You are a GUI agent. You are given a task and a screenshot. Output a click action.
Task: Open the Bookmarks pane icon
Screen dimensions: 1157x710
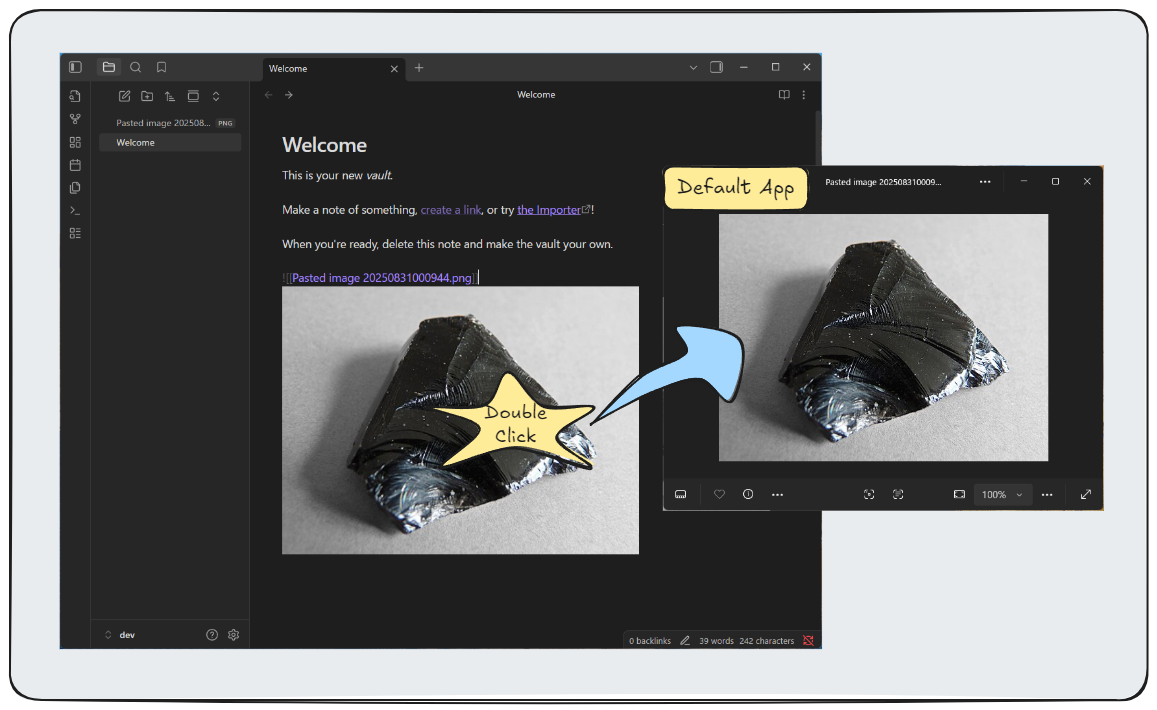(x=162, y=67)
